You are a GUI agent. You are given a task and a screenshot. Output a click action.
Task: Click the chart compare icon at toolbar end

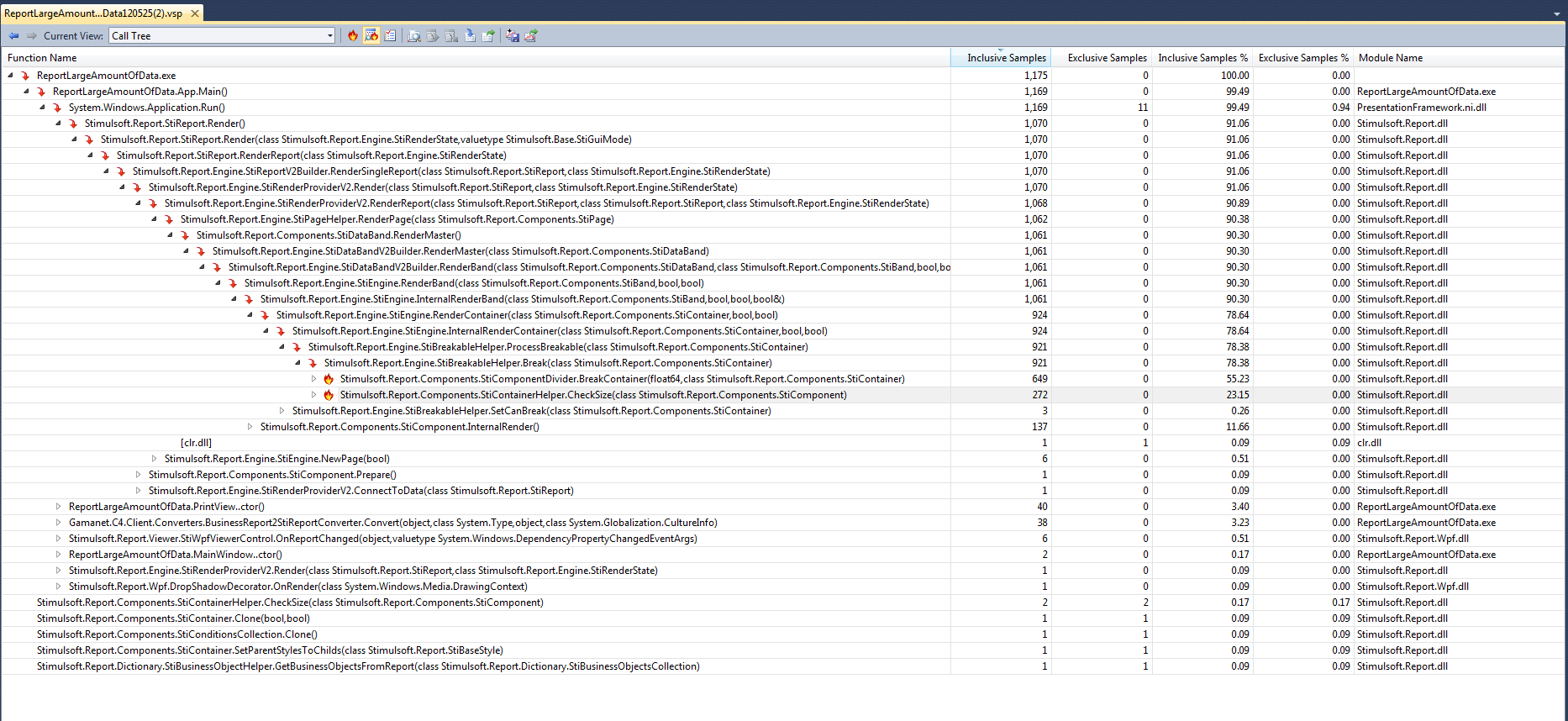point(531,35)
